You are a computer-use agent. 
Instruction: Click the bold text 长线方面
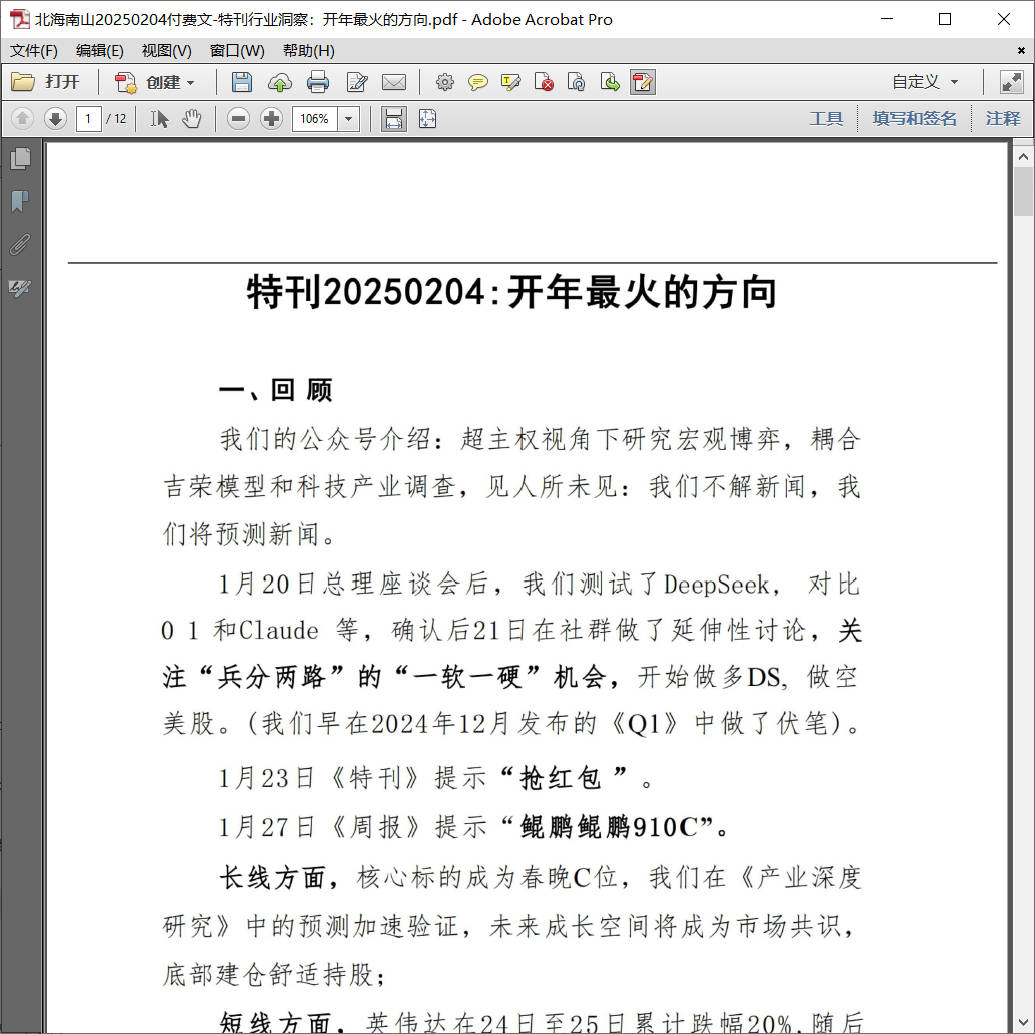click(271, 878)
